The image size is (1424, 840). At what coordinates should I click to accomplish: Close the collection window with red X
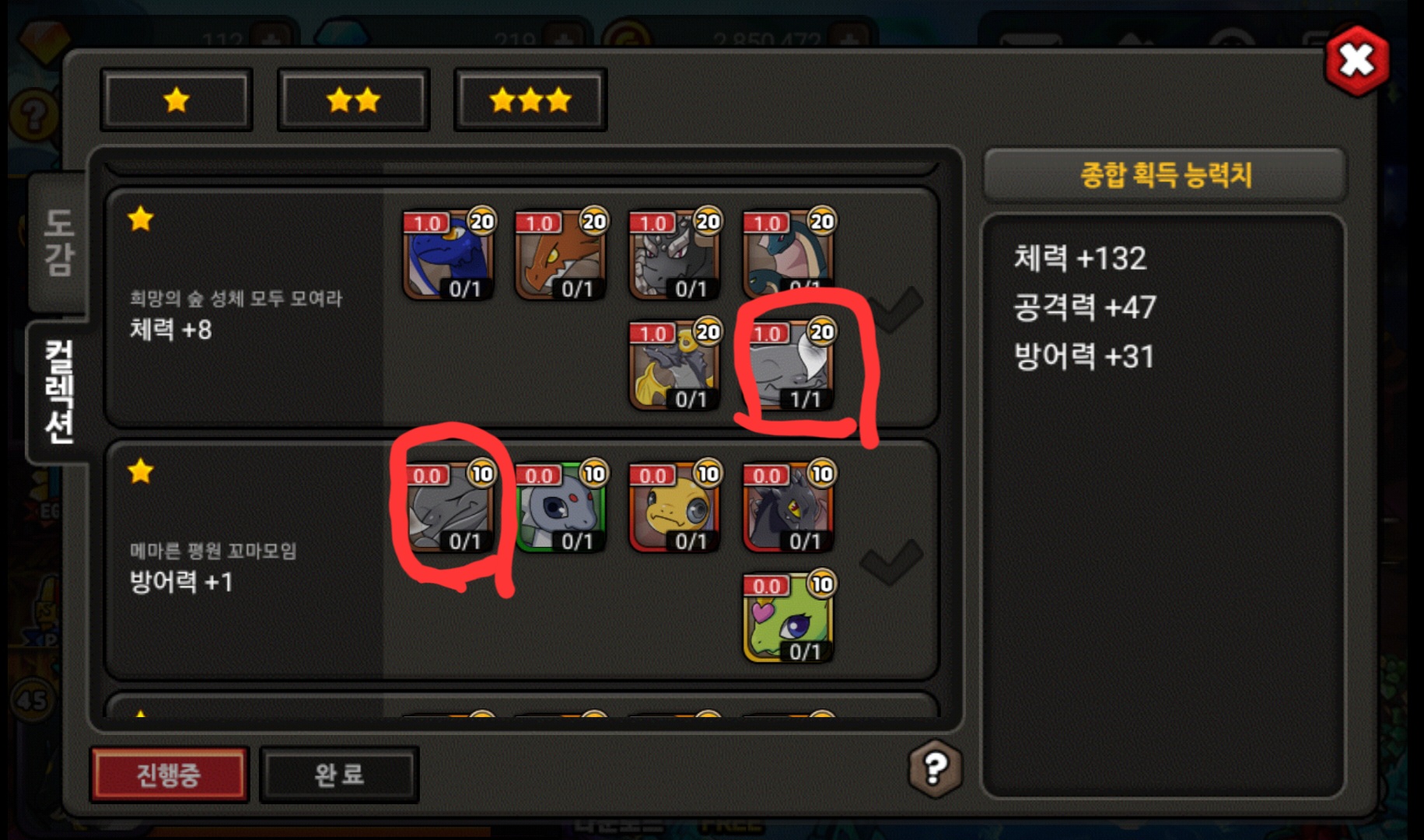(x=1357, y=61)
